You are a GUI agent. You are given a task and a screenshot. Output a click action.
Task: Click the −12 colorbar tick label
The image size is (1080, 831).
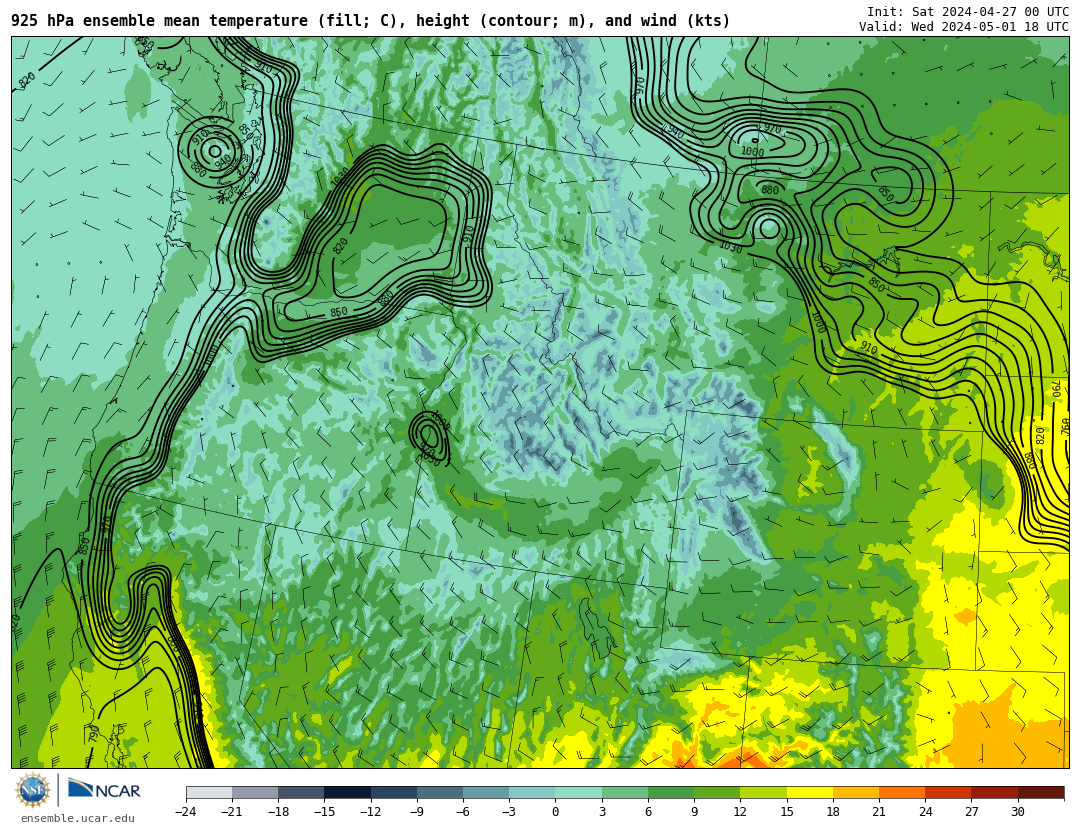pos(371,812)
